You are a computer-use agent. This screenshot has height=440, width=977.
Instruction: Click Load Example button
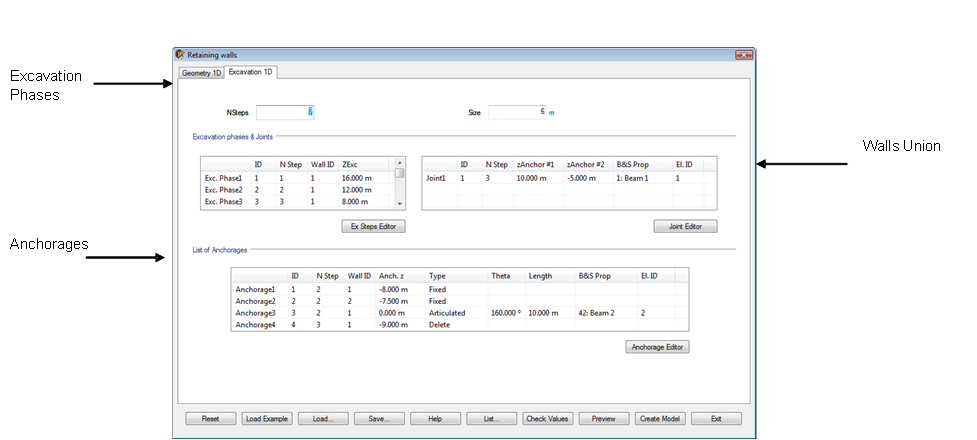pos(267,419)
